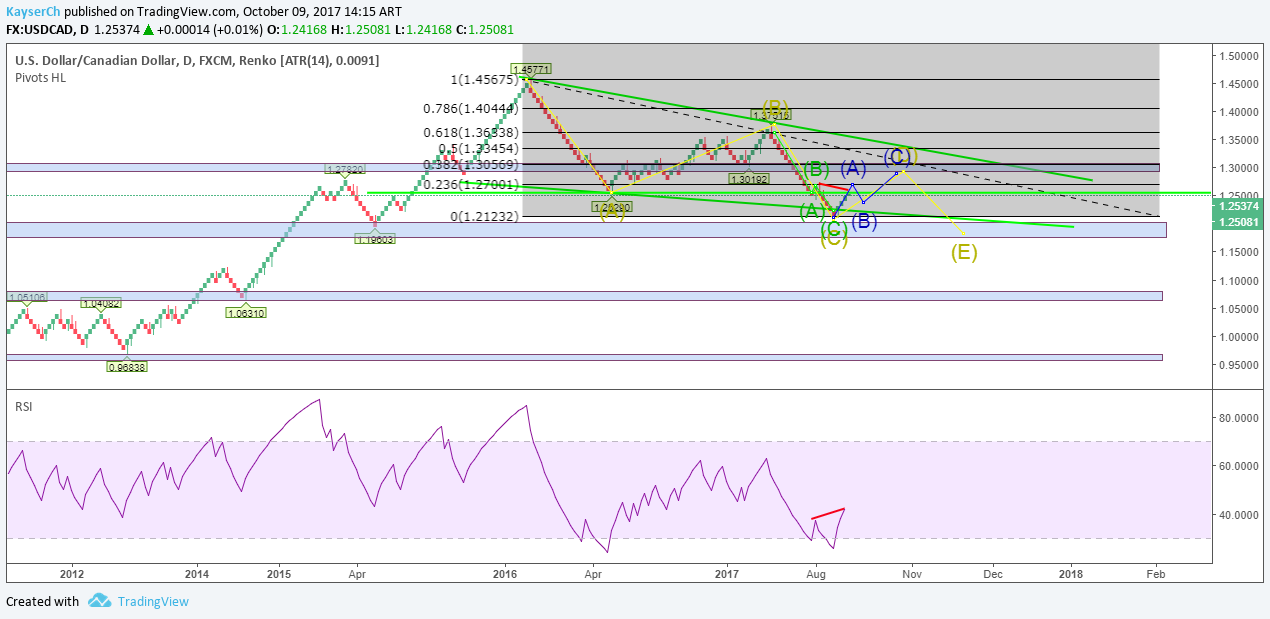The image size is (1270, 619).
Task: Click the red divergence line on RSI
Action: pyautogui.click(x=829, y=513)
